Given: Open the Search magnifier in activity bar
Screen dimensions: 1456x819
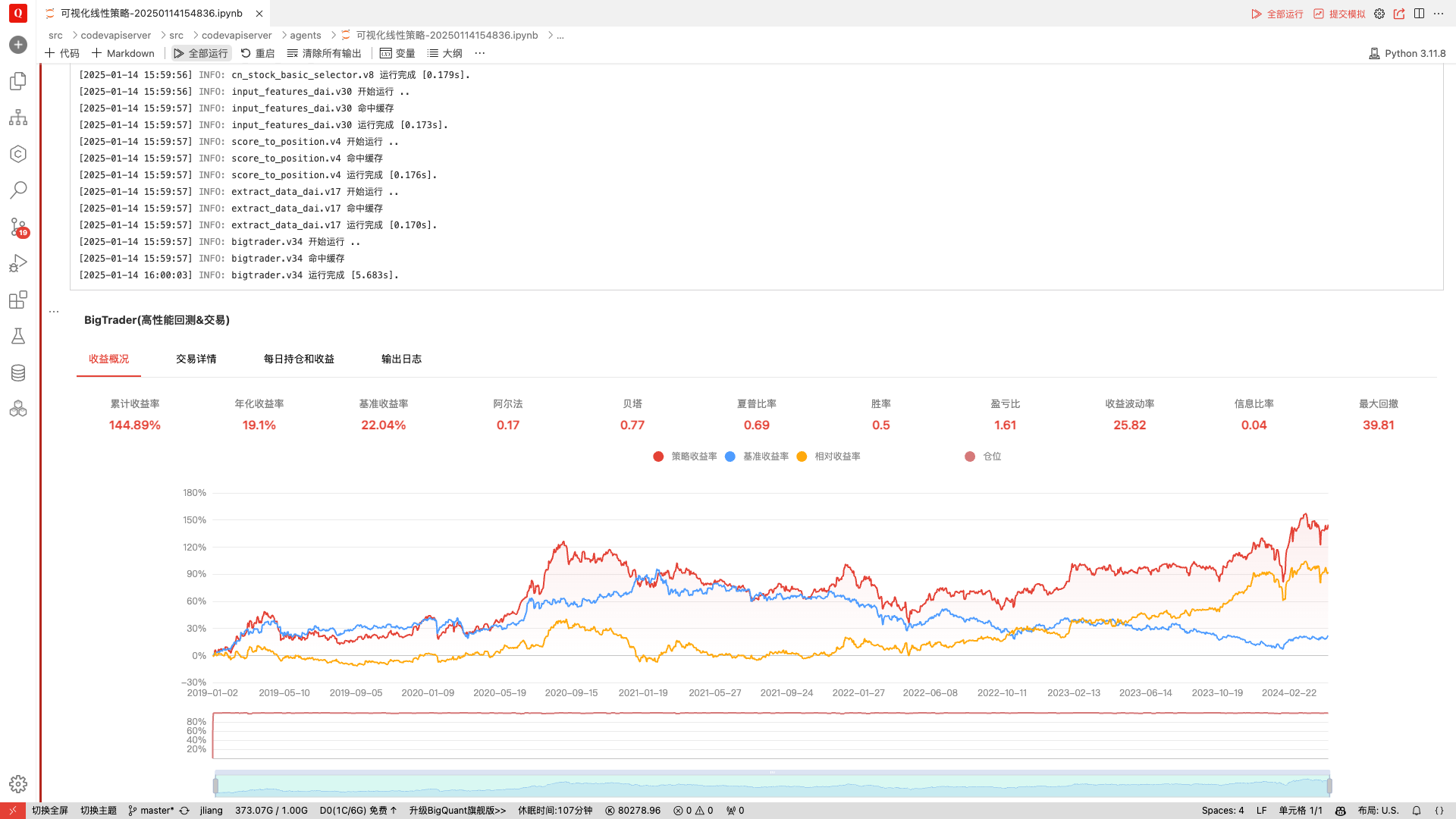Looking at the screenshot, I should 18,190.
